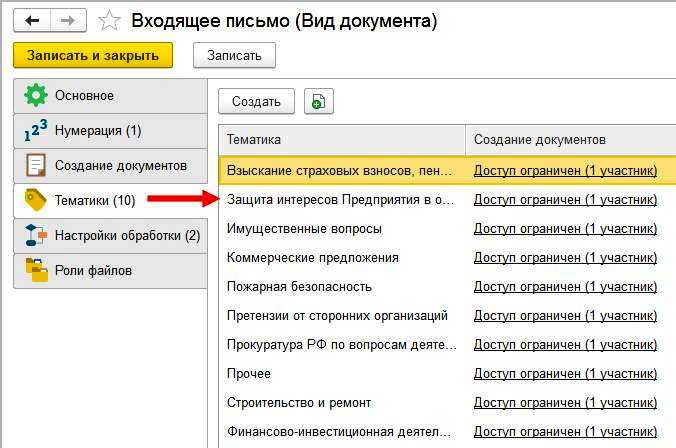Viewport: 676px width, 448px height.
Task: Open access link for Коммерческие предложения row
Action: [x=565, y=258]
